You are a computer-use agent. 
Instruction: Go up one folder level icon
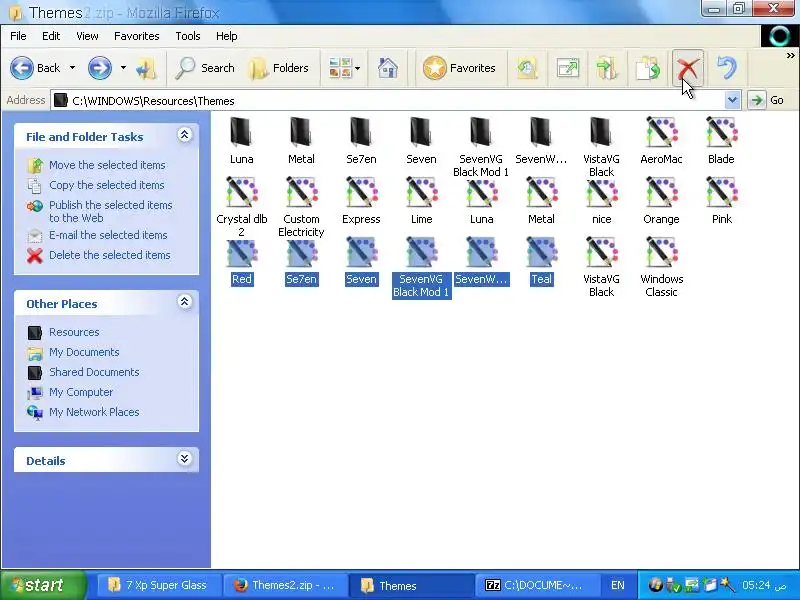(146, 68)
